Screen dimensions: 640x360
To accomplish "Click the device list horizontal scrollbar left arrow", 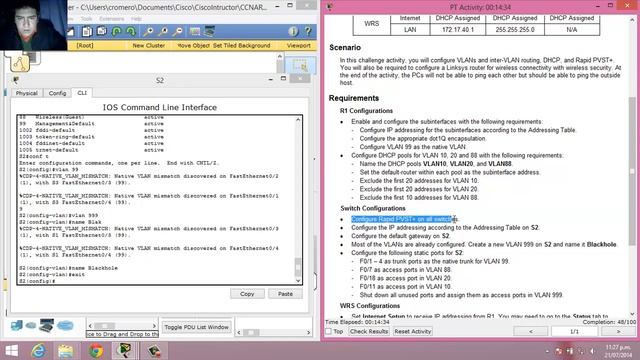I will pos(90,326).
